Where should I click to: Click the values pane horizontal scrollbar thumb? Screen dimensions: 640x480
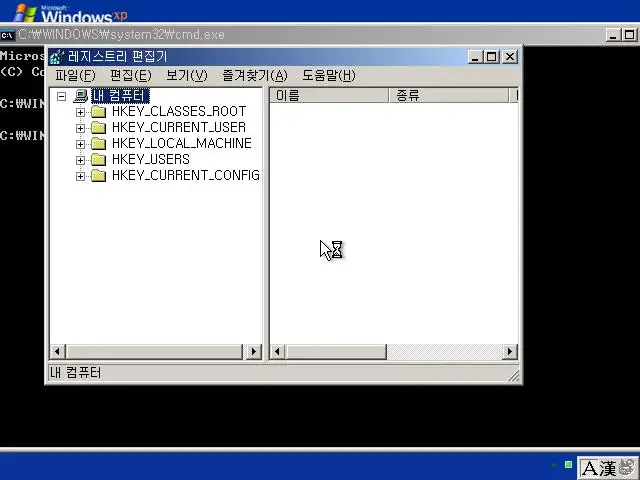[336, 351]
